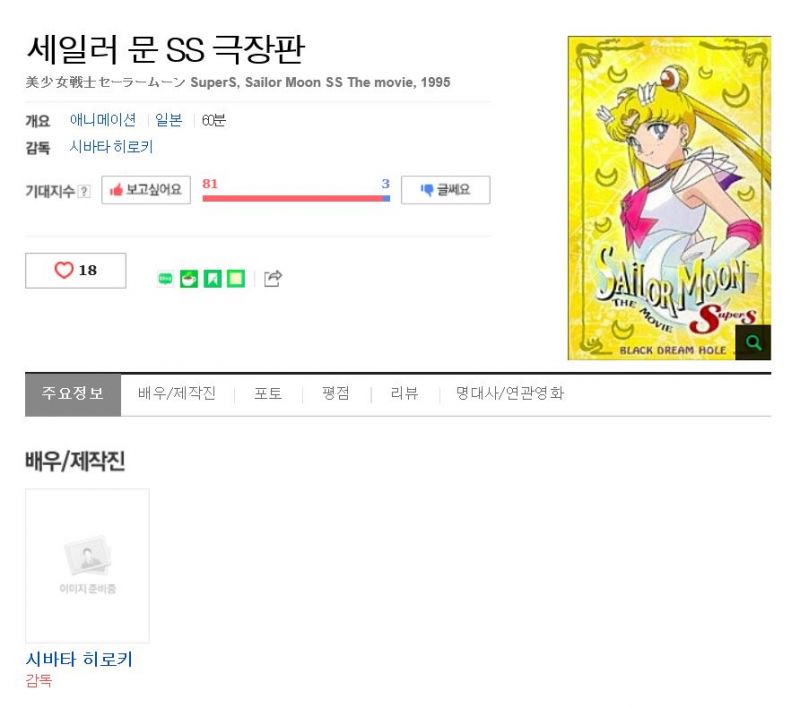Go to 평점 tab

(336, 393)
